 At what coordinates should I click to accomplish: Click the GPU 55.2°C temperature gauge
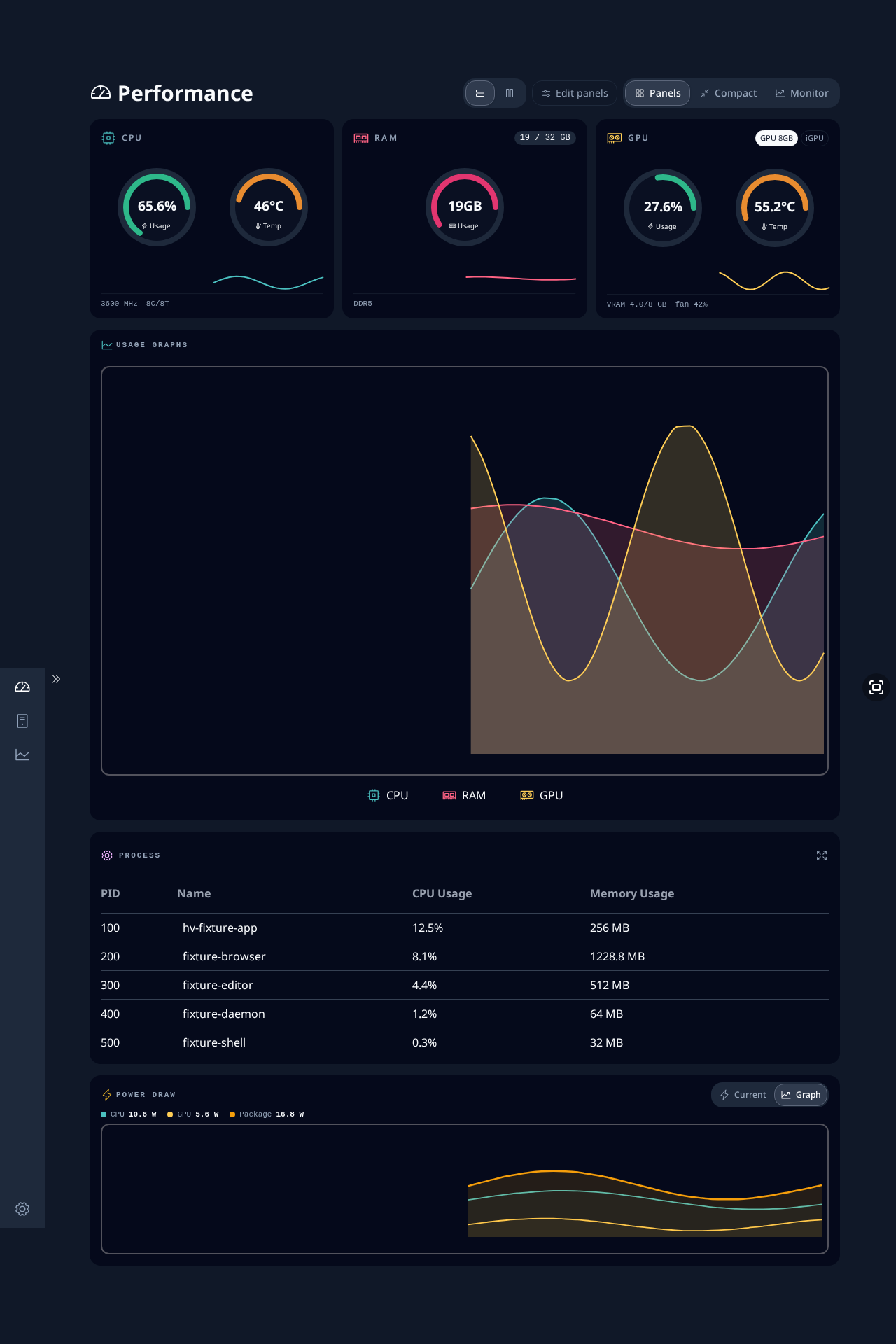(x=775, y=208)
